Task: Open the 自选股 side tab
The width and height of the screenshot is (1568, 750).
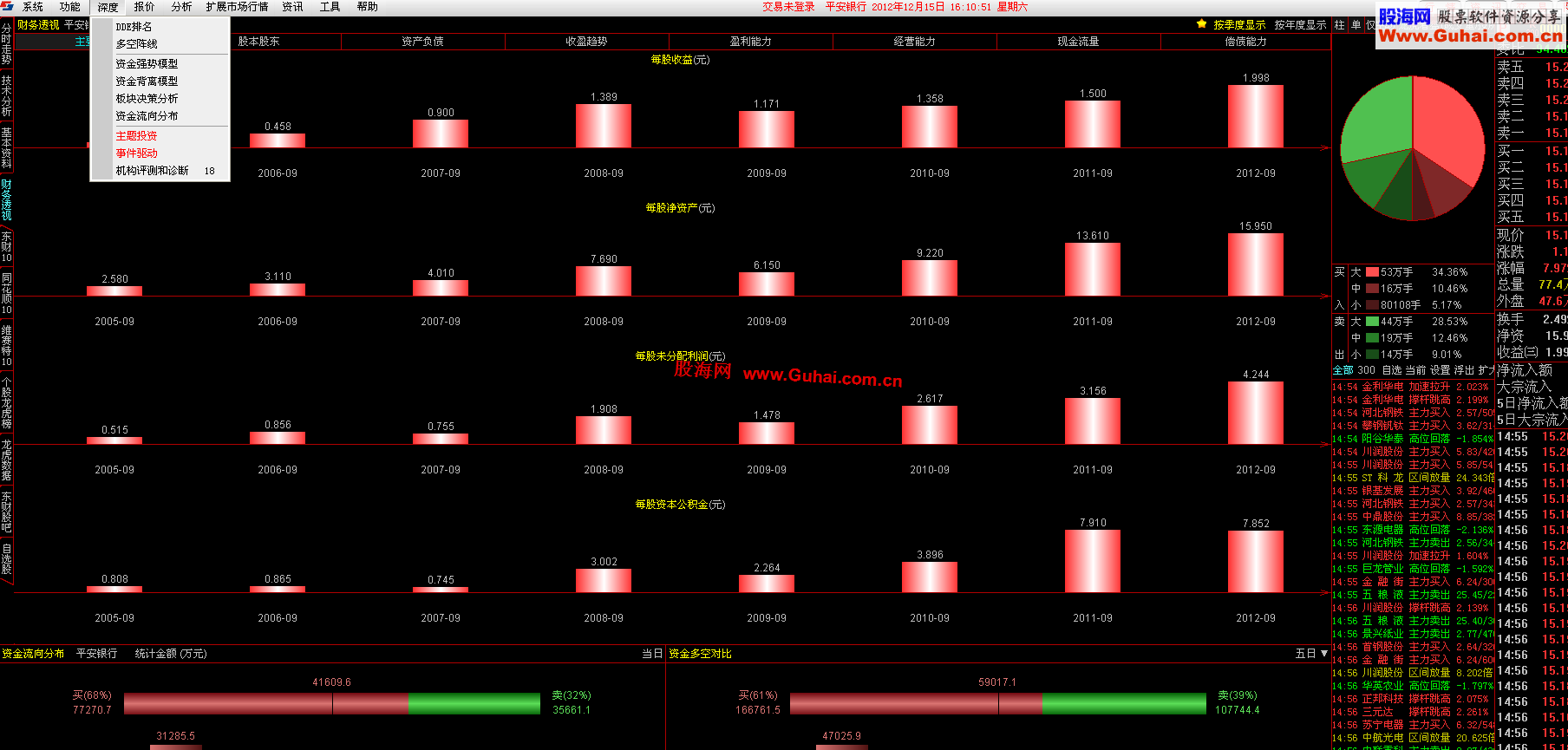Action: pyautogui.click(x=6, y=558)
